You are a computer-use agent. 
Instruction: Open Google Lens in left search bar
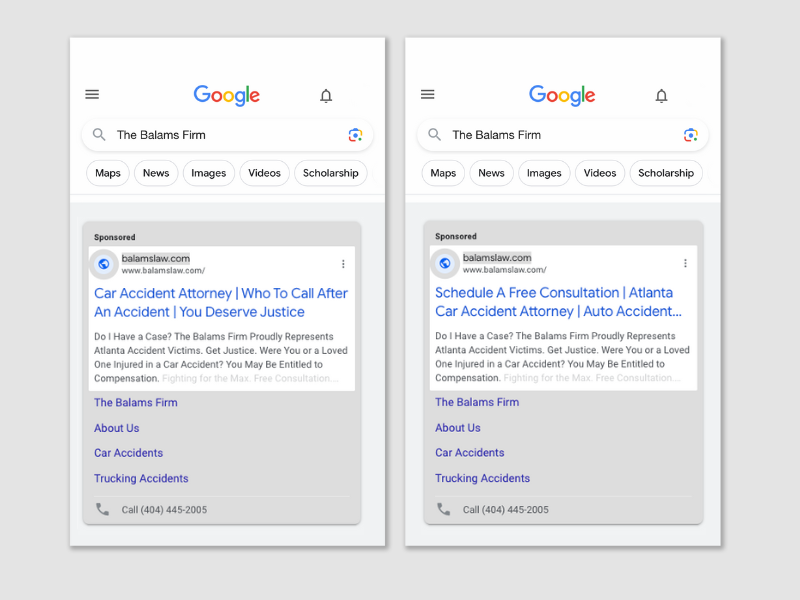coord(355,135)
